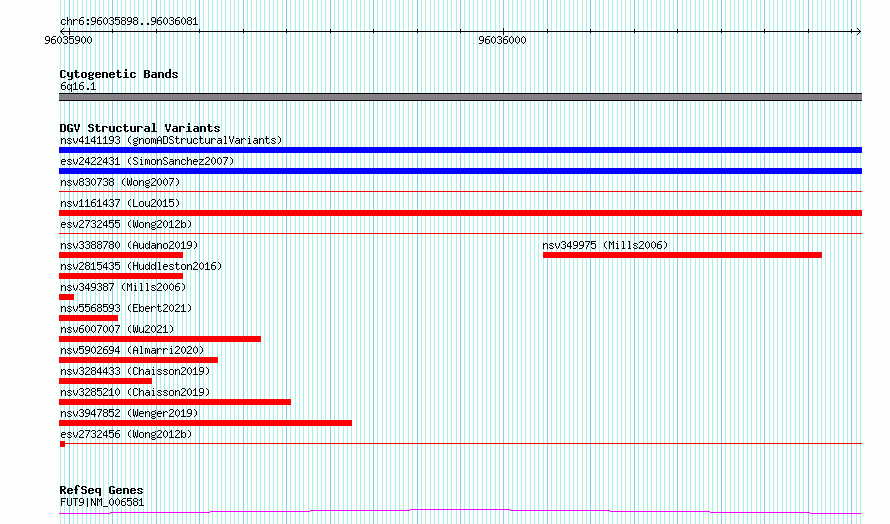Click nsv349975 (Mills2006) label

click(605, 245)
